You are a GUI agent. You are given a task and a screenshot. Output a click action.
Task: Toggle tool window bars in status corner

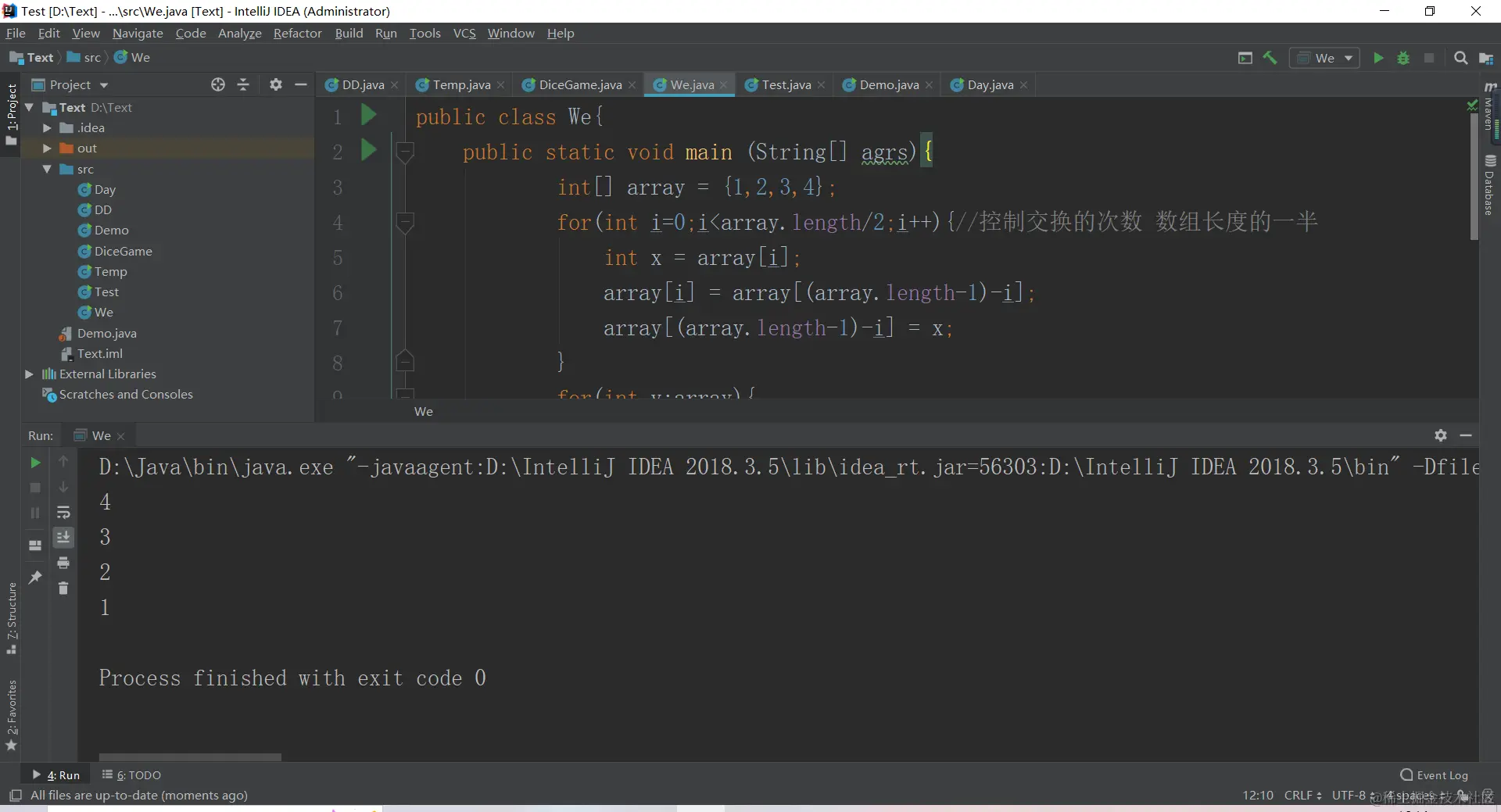(x=15, y=796)
